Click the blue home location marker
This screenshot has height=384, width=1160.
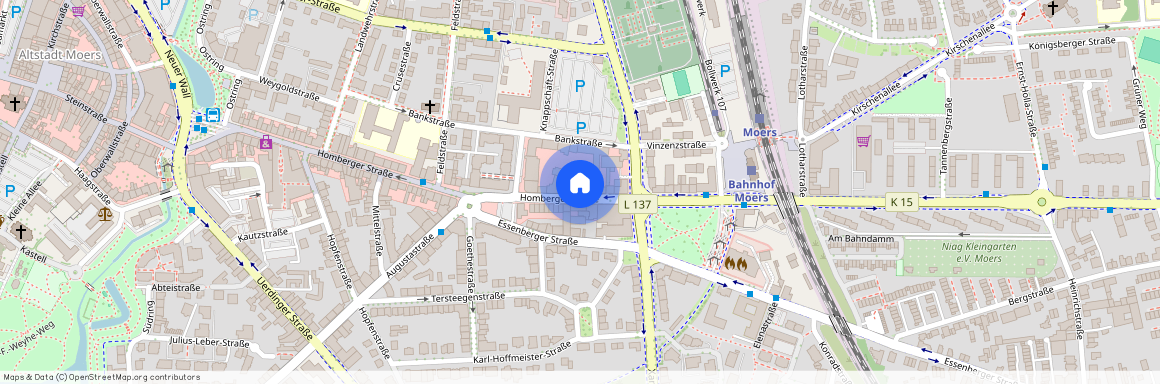[580, 183]
